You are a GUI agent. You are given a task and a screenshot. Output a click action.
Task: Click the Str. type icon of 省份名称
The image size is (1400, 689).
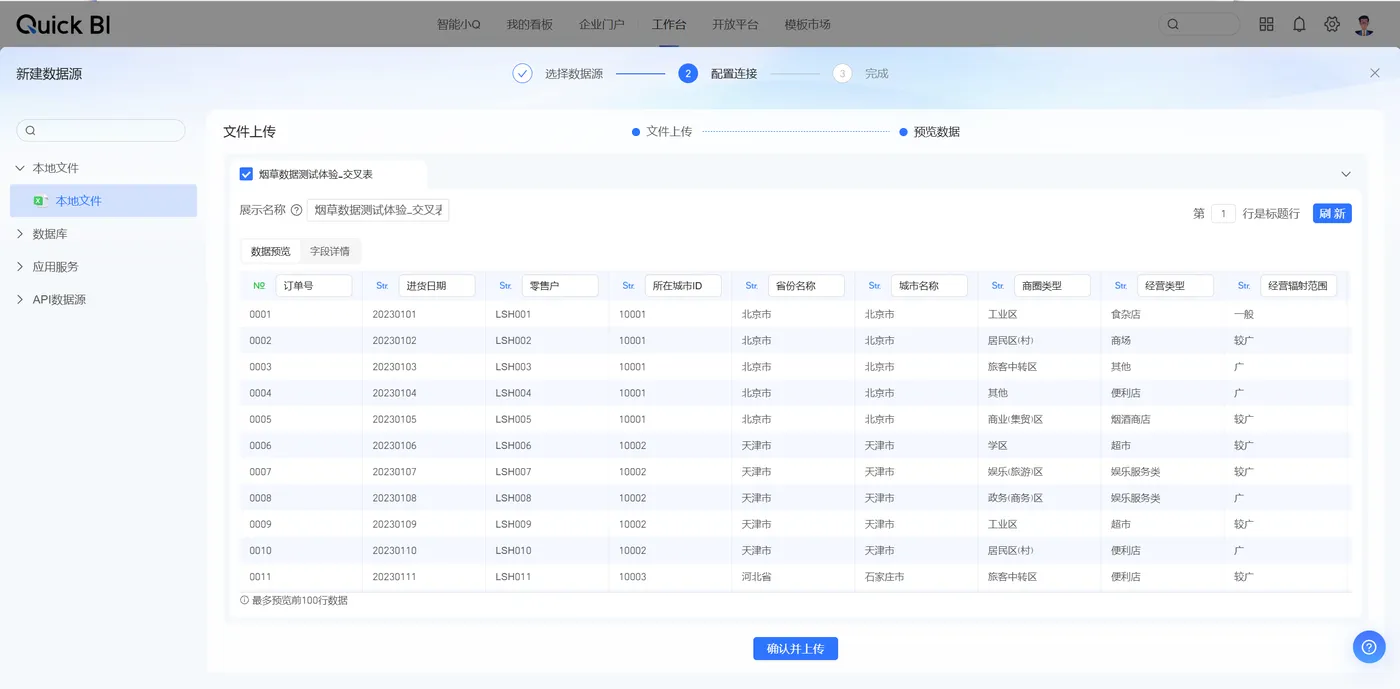click(751, 286)
